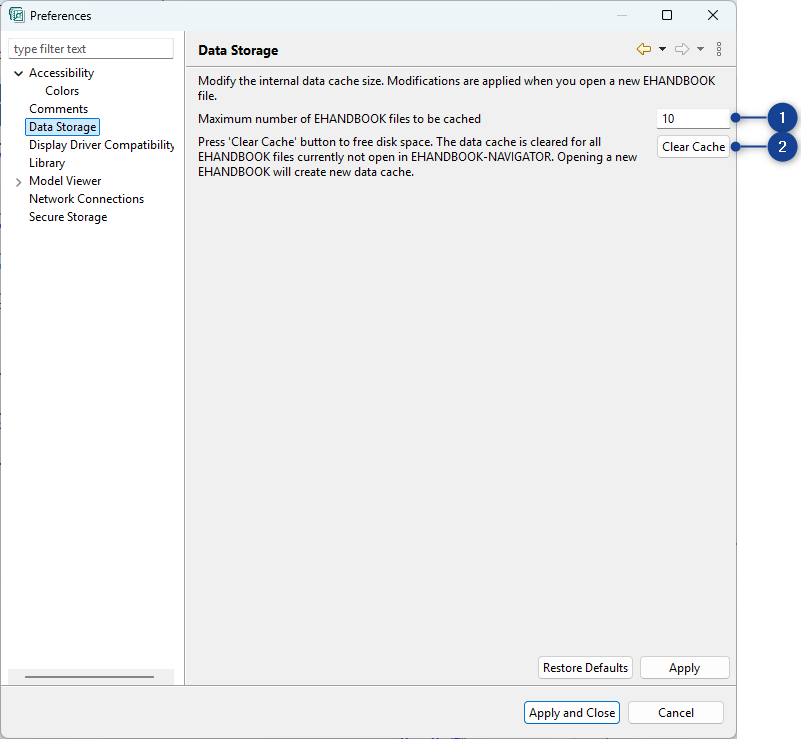Collapse the Accessibility tree node

[x=18, y=74]
